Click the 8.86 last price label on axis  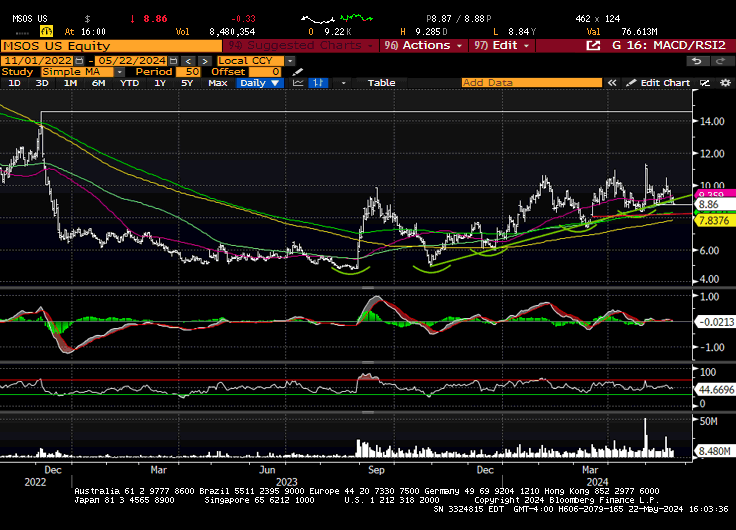[713, 204]
